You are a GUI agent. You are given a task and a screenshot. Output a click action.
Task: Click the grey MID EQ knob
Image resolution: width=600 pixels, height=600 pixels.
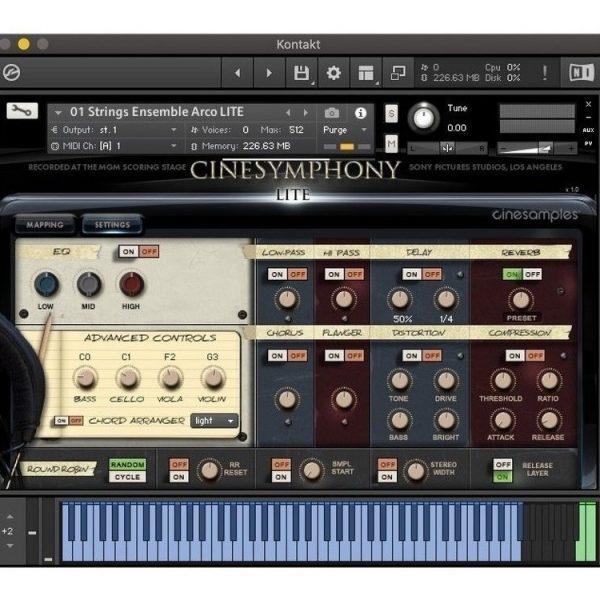89,284
